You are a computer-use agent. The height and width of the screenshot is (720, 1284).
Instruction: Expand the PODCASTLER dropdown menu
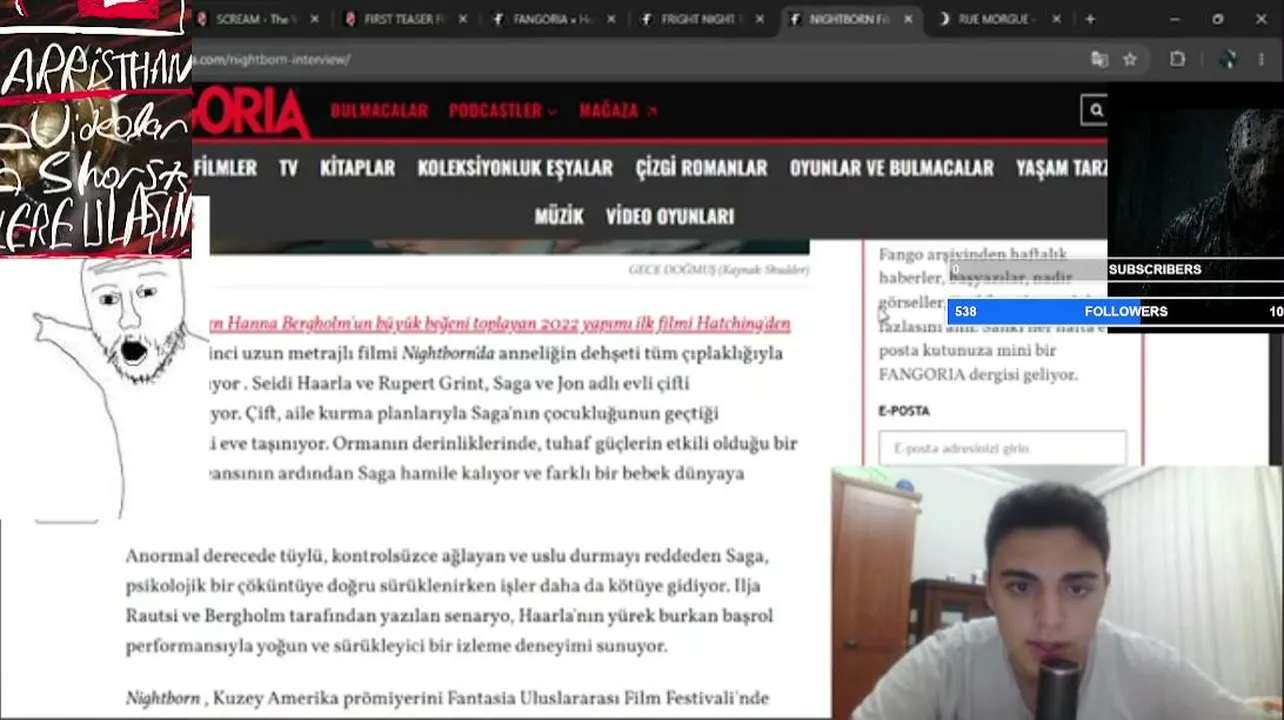(502, 110)
